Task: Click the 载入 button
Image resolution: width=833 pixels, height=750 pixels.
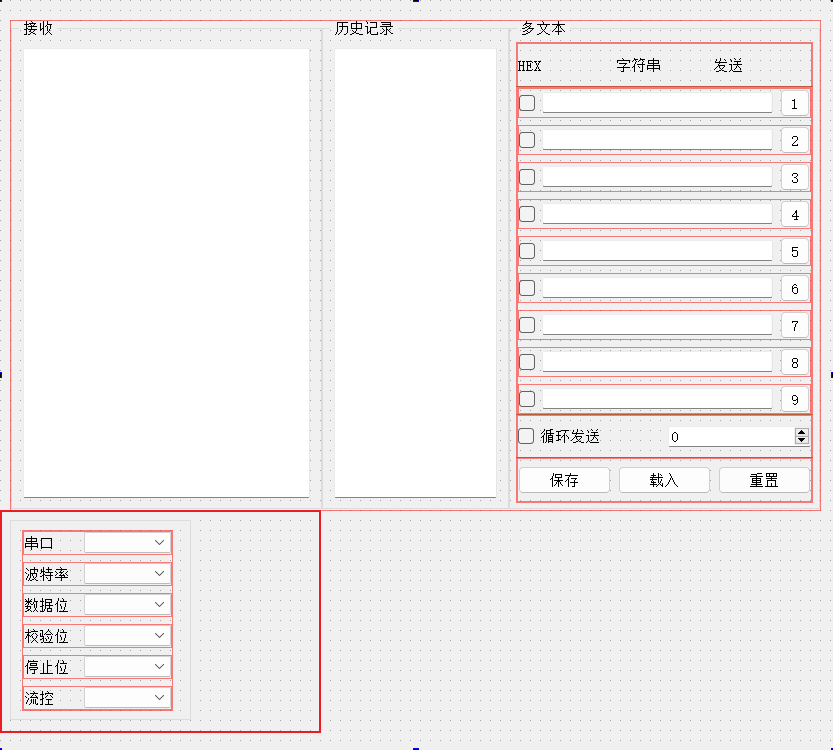Action: (664, 480)
